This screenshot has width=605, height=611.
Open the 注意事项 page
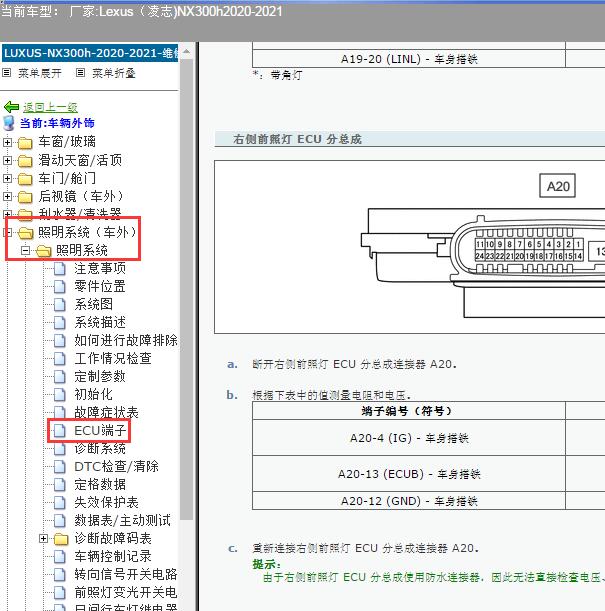coord(100,268)
